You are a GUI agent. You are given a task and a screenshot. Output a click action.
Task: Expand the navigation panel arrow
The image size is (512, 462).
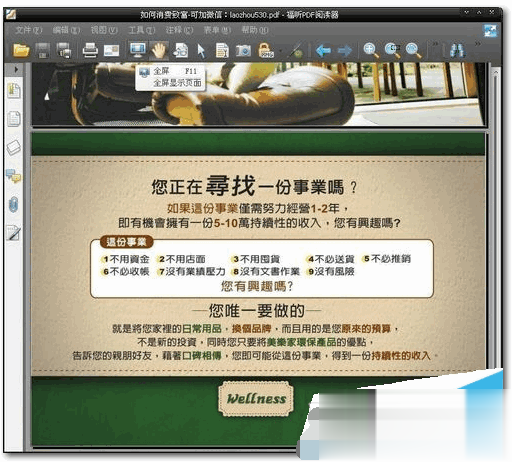16,70
